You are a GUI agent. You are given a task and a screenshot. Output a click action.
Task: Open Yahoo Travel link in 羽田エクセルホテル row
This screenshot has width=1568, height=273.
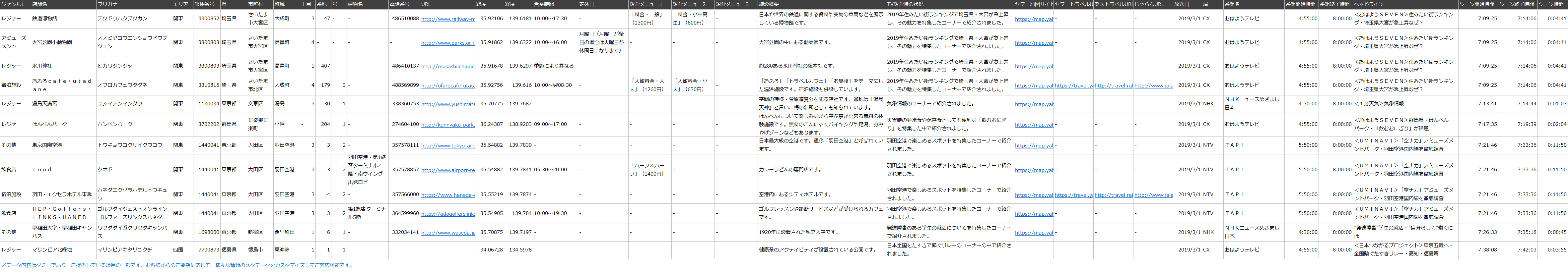point(1073,195)
